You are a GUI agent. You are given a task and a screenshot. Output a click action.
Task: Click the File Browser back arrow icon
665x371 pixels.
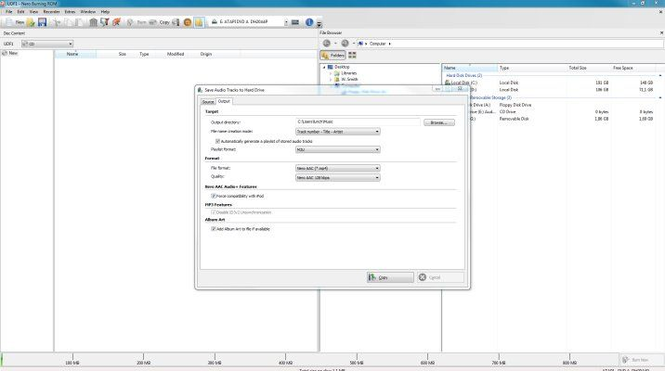pos(327,43)
